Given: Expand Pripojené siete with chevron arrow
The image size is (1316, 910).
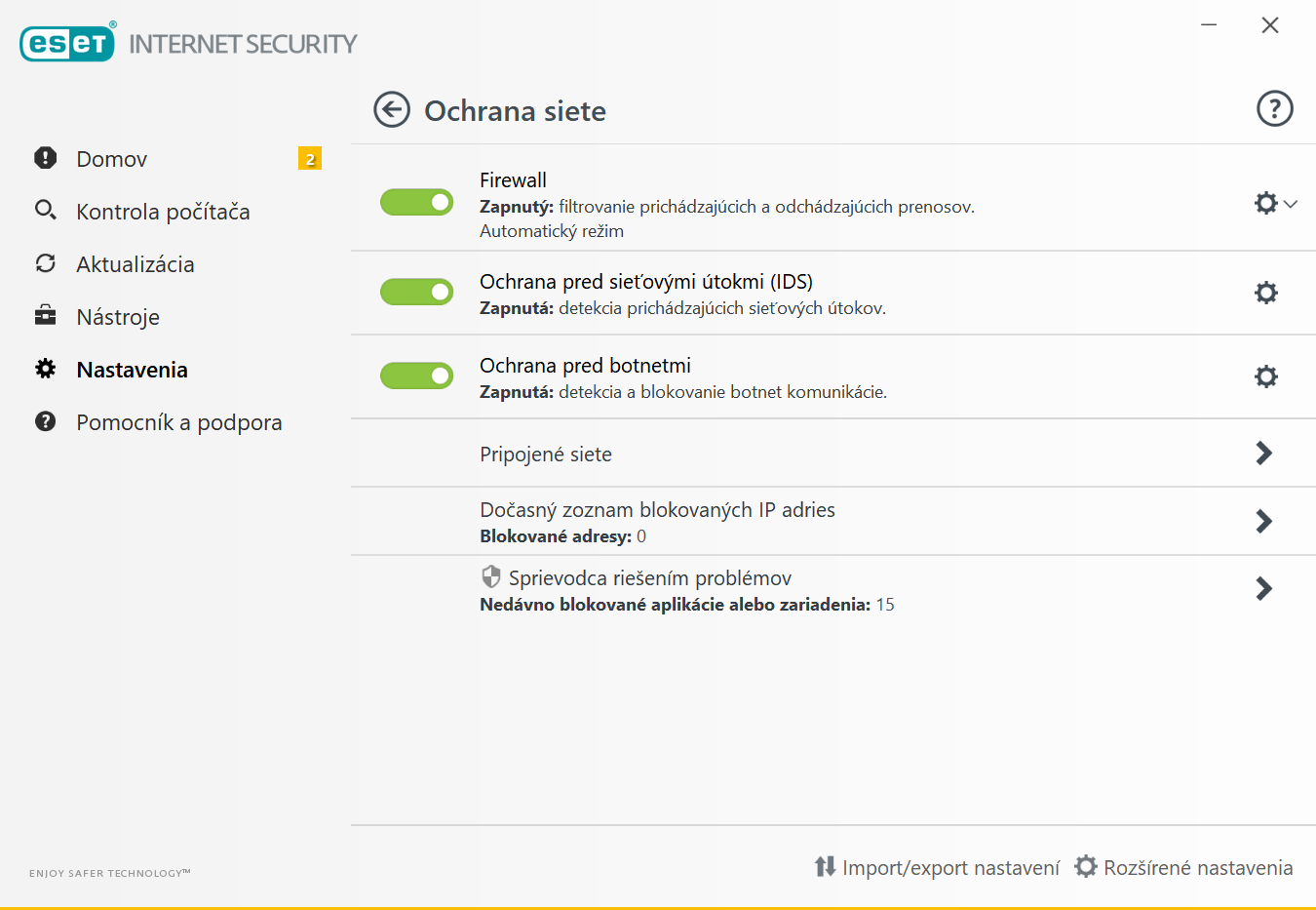Looking at the screenshot, I should pos(1263,453).
